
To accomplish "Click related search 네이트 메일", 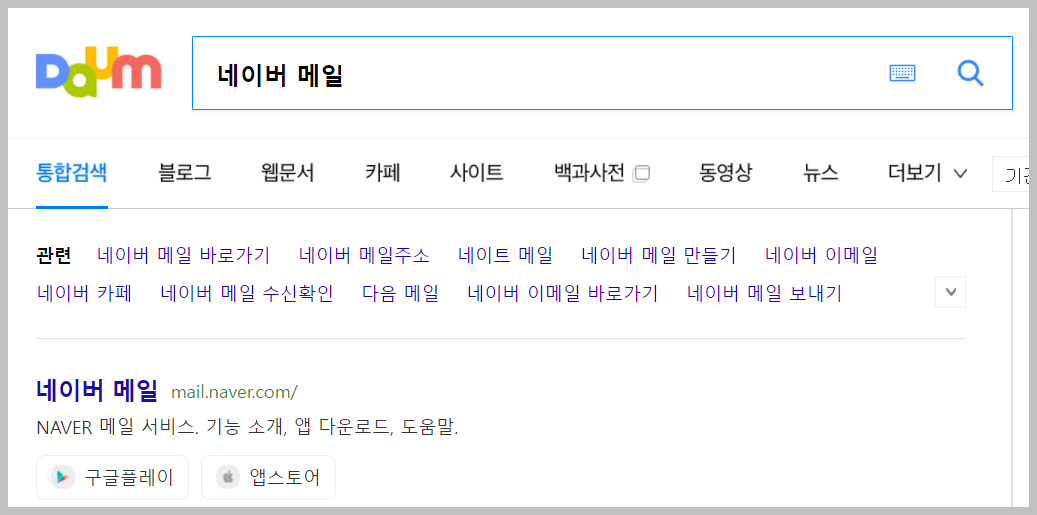I will [x=505, y=255].
